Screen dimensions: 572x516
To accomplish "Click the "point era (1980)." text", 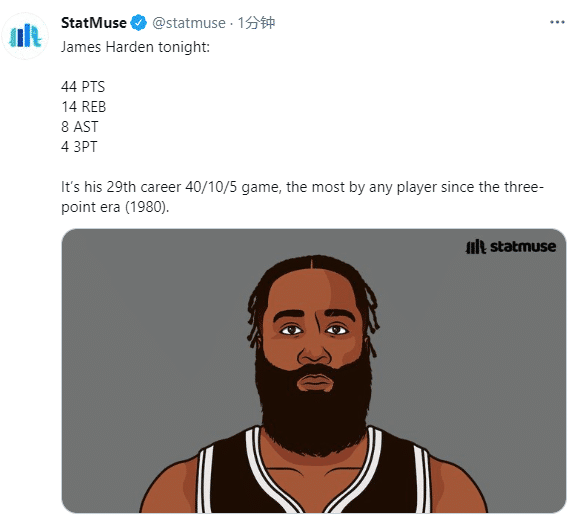I will (115, 207).
